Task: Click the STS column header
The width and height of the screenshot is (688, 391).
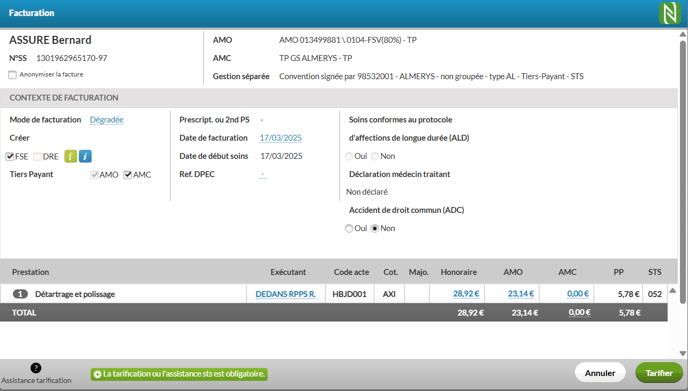Action: click(x=655, y=272)
